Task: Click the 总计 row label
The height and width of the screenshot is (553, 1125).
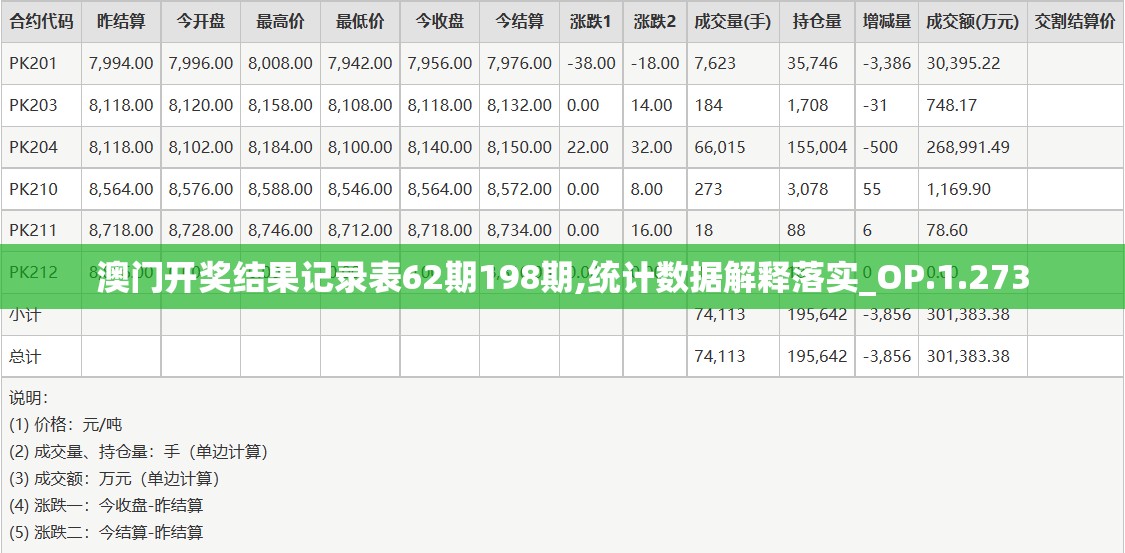Action: click(x=25, y=356)
